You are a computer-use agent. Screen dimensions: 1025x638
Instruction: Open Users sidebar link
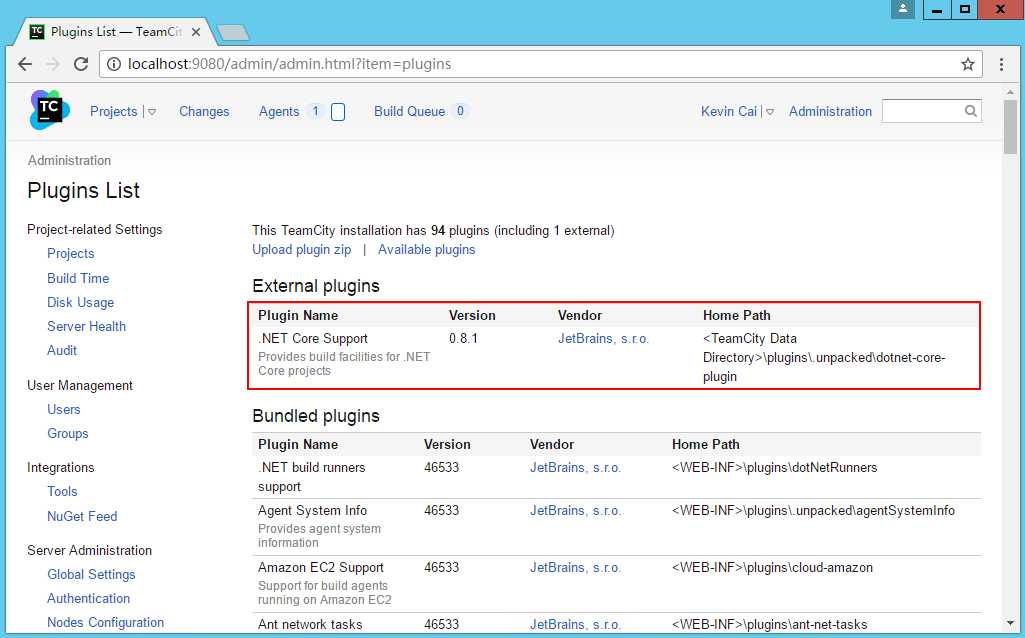coord(63,410)
